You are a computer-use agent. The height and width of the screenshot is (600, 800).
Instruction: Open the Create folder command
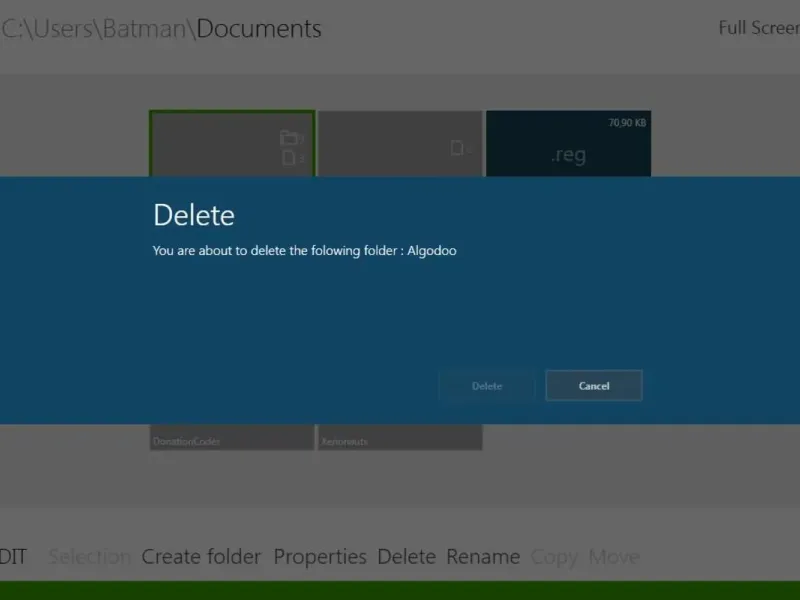point(201,557)
